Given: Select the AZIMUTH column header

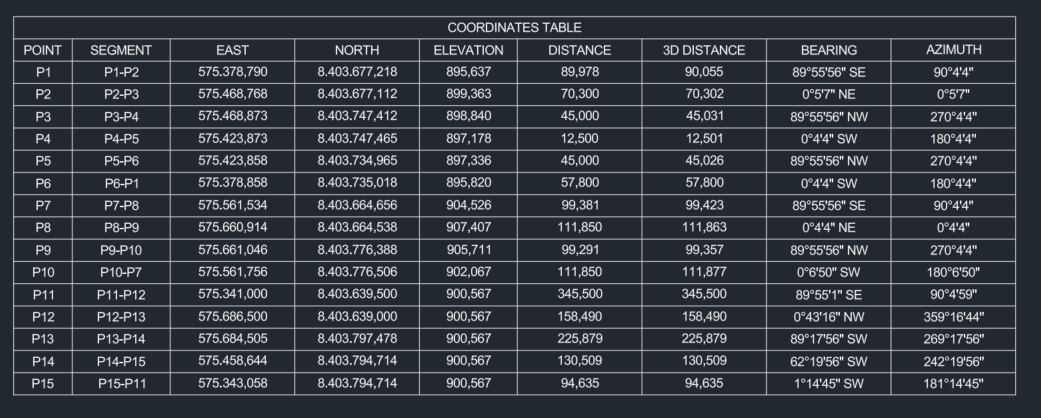Looking at the screenshot, I should point(953,49).
